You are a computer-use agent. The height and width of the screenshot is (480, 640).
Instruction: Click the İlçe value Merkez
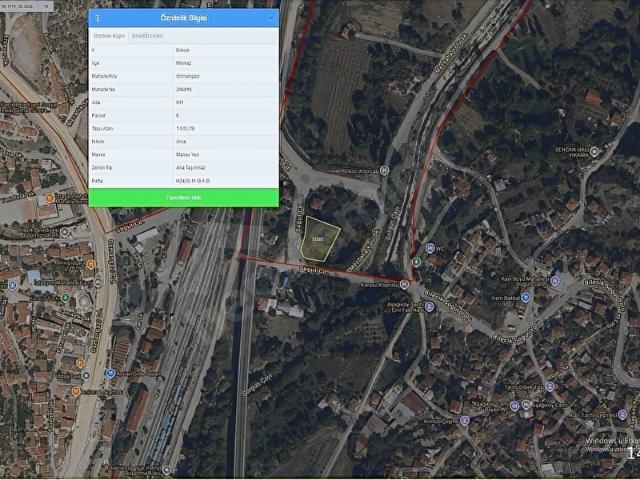click(183, 63)
